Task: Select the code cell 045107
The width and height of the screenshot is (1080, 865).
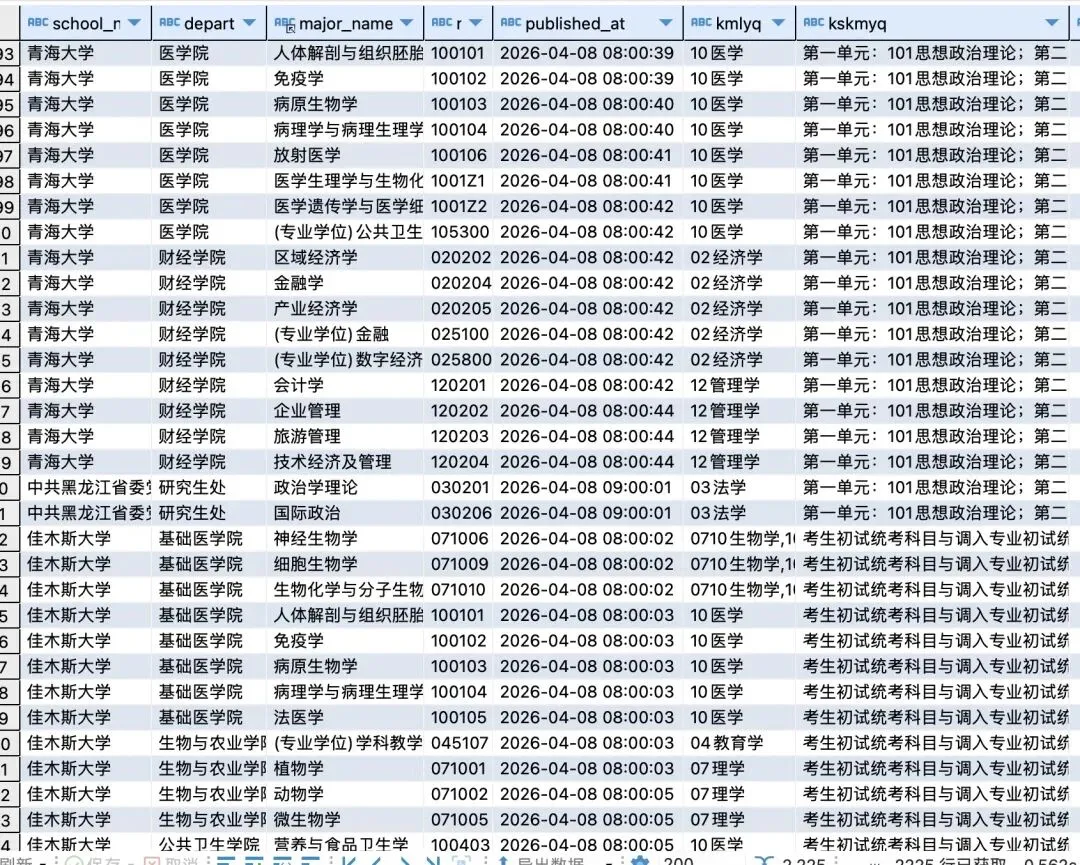Action: coord(458,742)
